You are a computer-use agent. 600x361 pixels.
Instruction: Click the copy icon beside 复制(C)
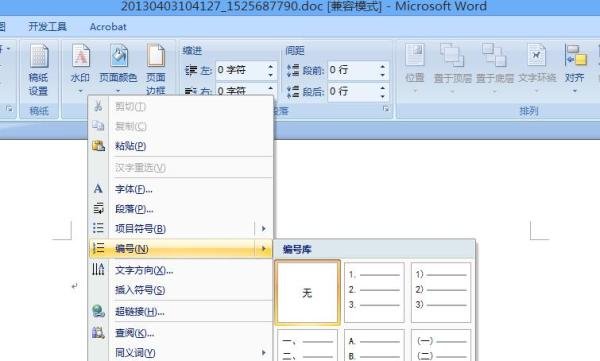point(98,126)
